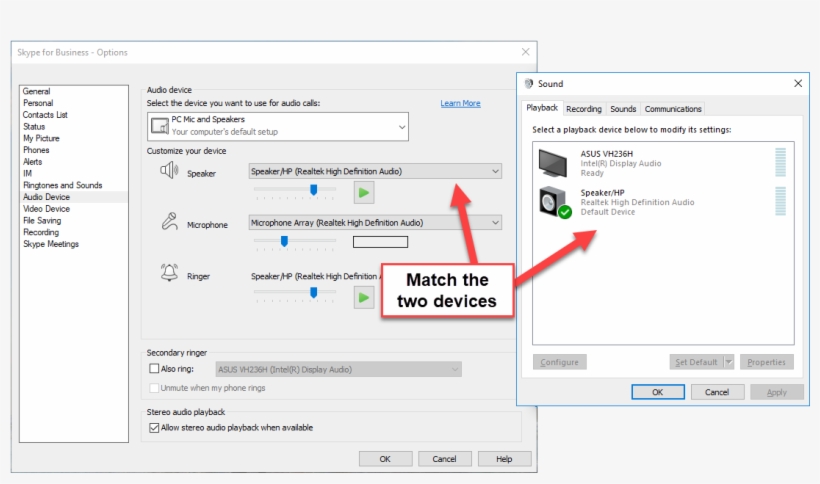Select Audio Device in the options list
This screenshot has width=820, height=484.
click(47, 197)
